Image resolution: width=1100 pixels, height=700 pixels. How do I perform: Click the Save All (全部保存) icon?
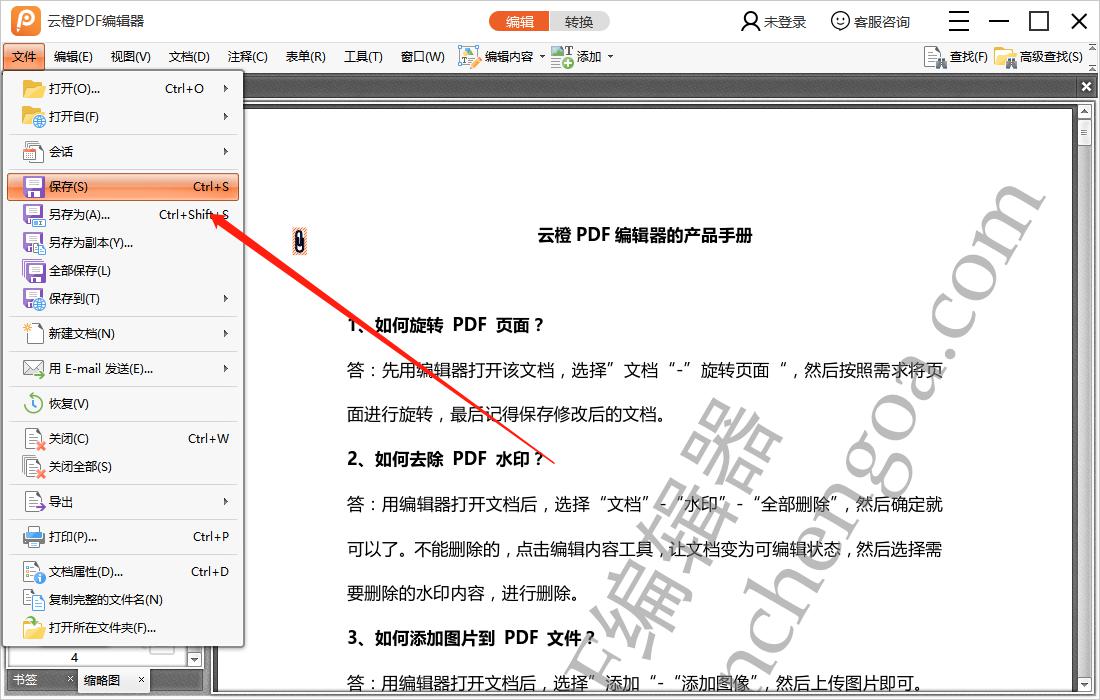pos(34,271)
